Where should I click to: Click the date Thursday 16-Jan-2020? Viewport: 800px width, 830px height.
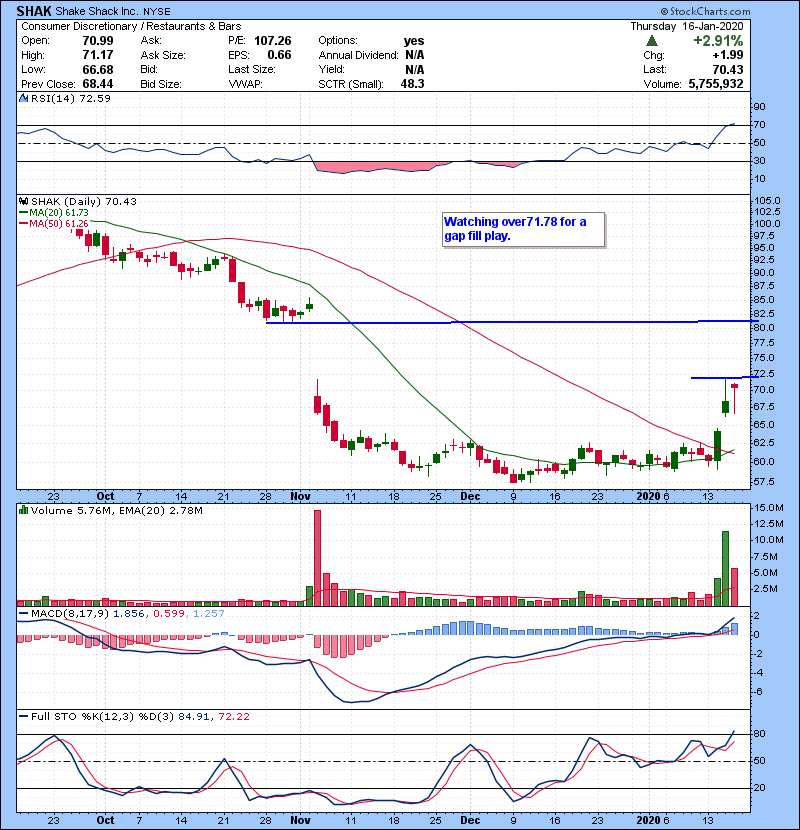[687, 26]
